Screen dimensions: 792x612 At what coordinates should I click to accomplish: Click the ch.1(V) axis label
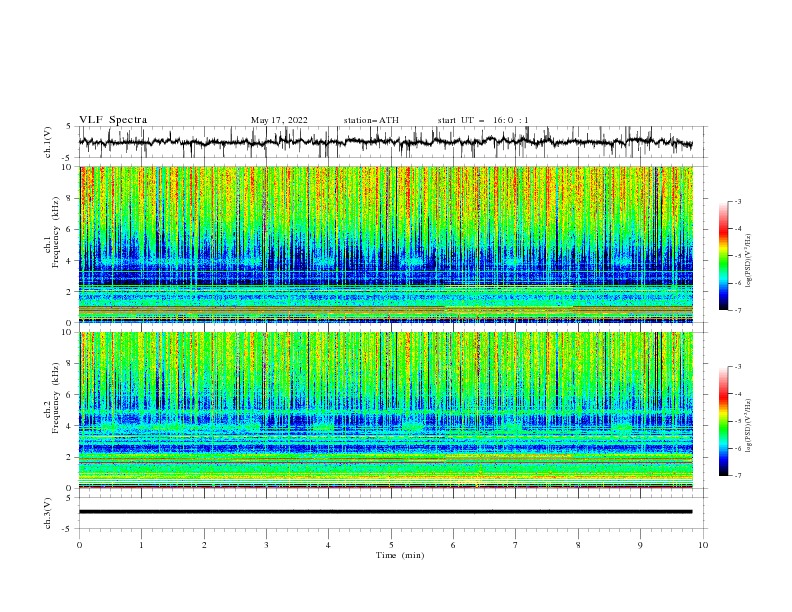[48, 142]
